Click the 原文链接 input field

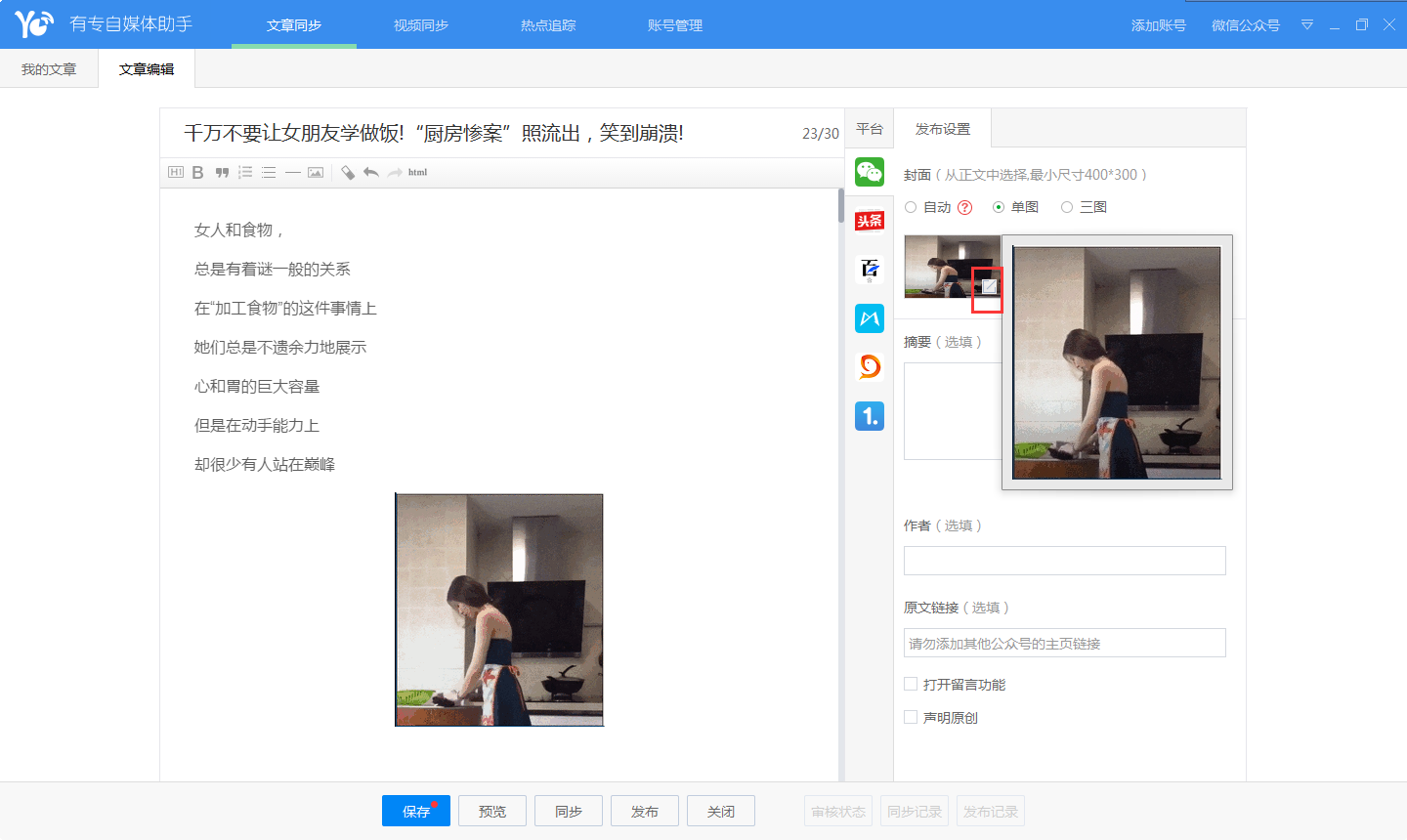point(1064,643)
